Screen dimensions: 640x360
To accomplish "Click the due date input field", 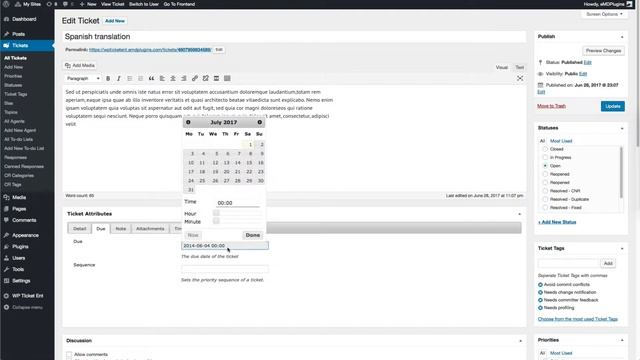I will [x=225, y=246].
